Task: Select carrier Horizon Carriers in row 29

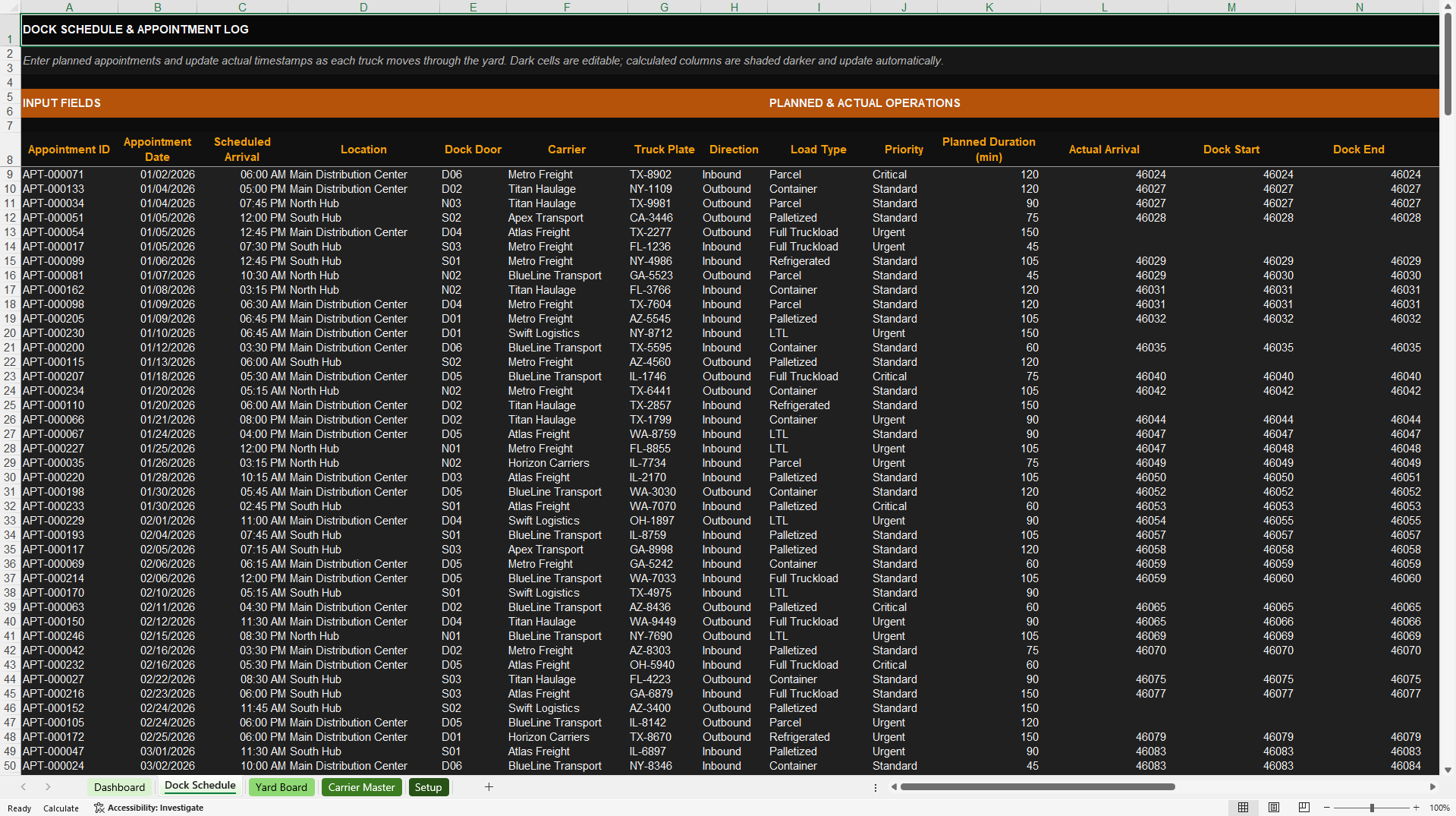Action: point(567,463)
